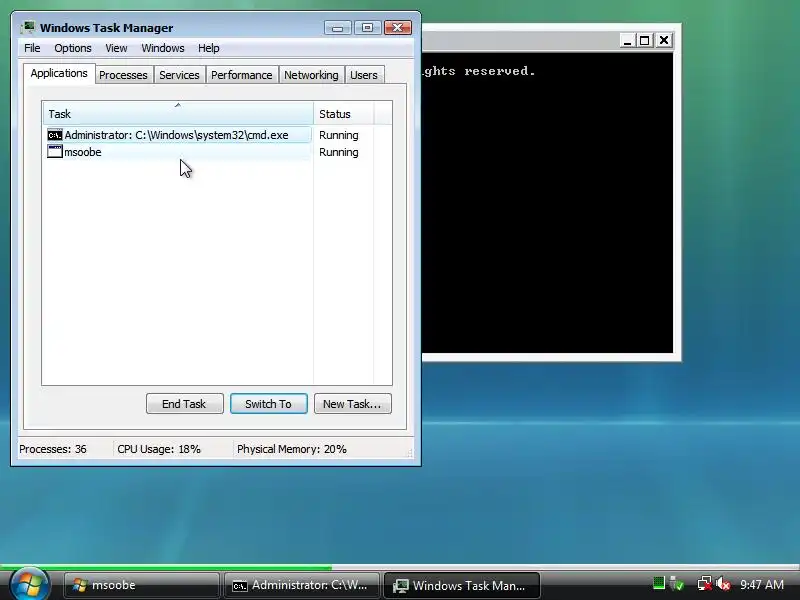This screenshot has width=800, height=600.
Task: Click Running status of msoobe row
Action: (x=339, y=152)
